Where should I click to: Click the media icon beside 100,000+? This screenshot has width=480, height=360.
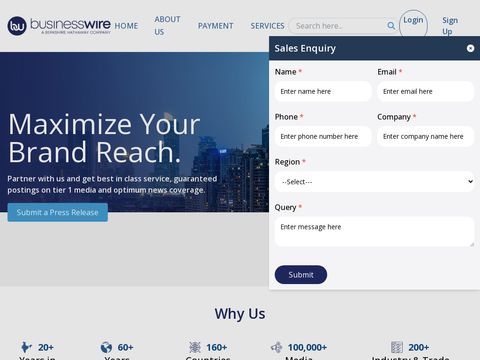[x=276, y=347]
